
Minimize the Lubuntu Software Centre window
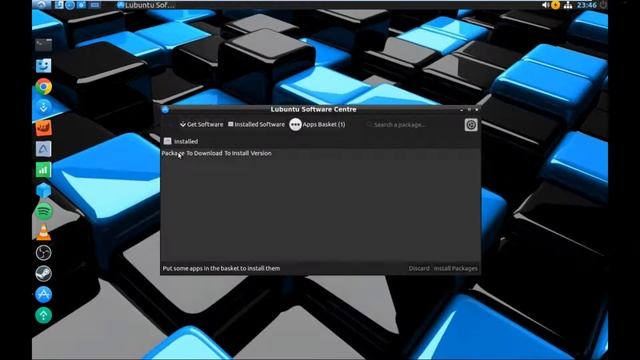[x=461, y=109]
